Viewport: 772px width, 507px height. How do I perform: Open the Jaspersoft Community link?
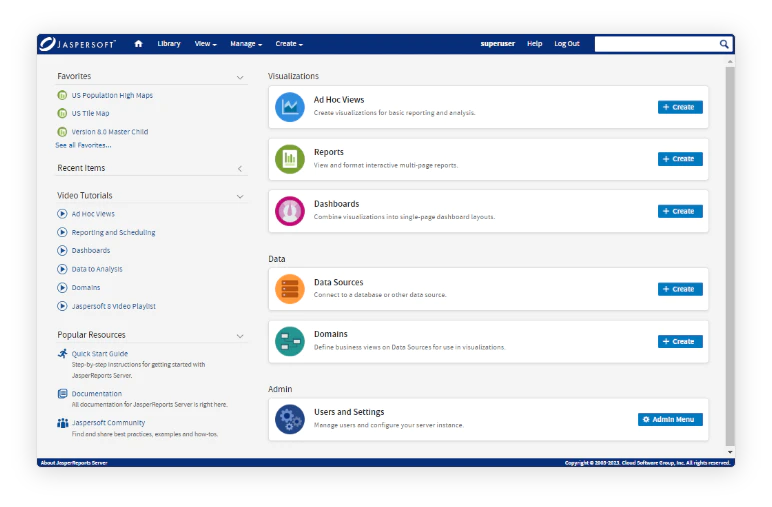[x=108, y=423]
